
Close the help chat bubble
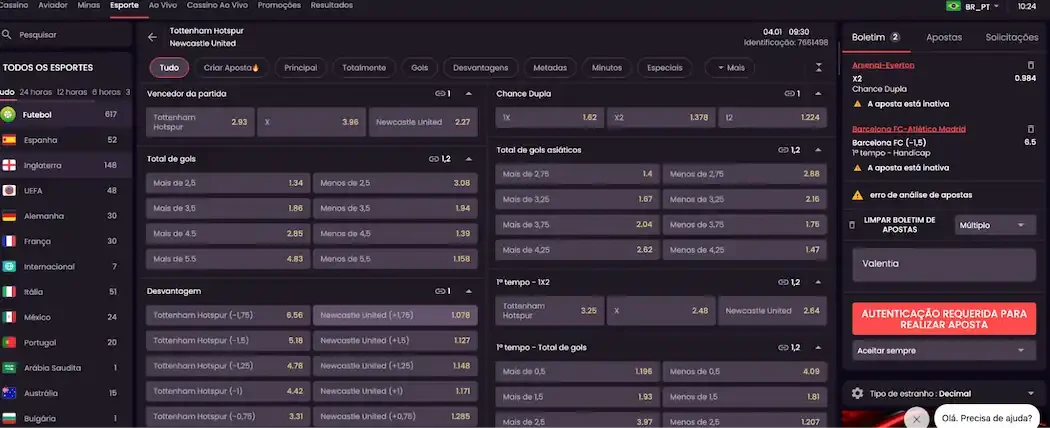coord(917,419)
